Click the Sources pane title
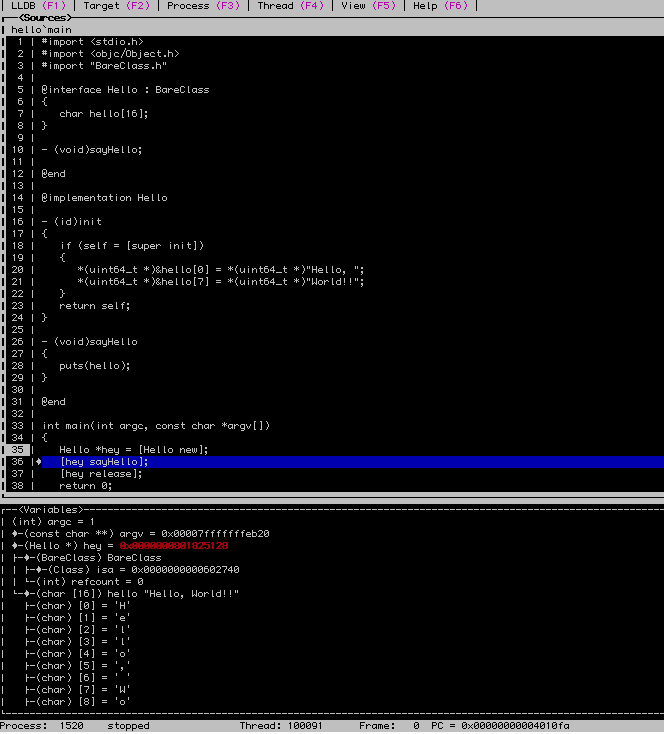This screenshot has width=664, height=734. click(x=46, y=18)
